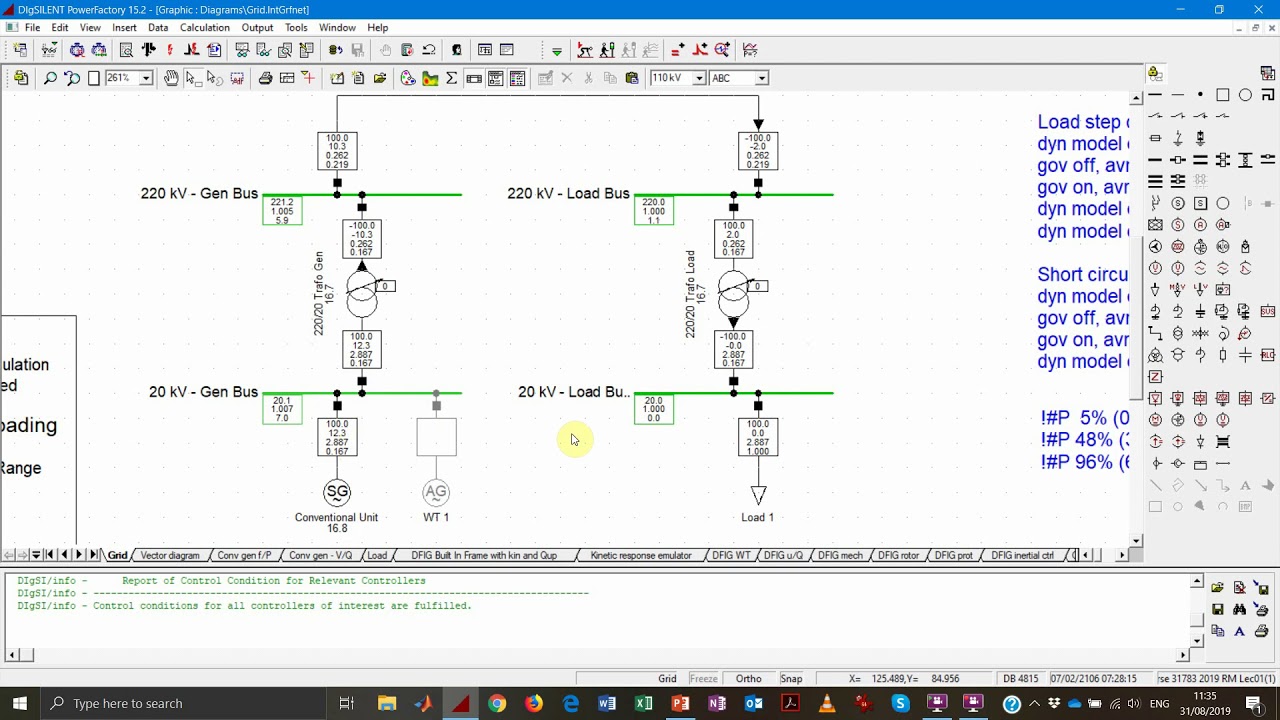Click the Windows Start button
This screenshot has height=720, width=1280.
click(x=20, y=703)
